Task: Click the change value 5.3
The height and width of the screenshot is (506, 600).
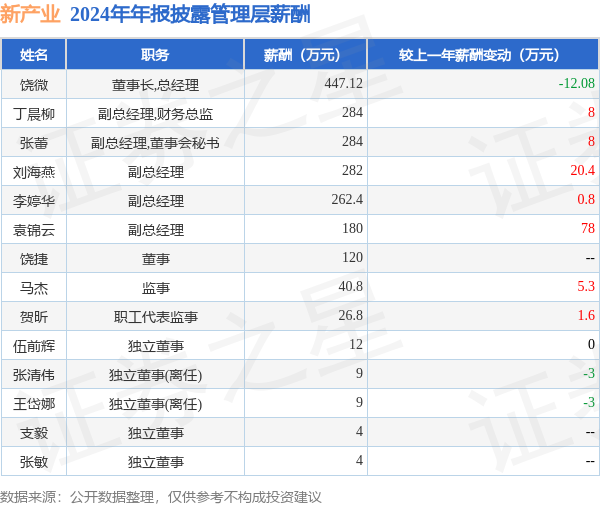Action: [586, 286]
